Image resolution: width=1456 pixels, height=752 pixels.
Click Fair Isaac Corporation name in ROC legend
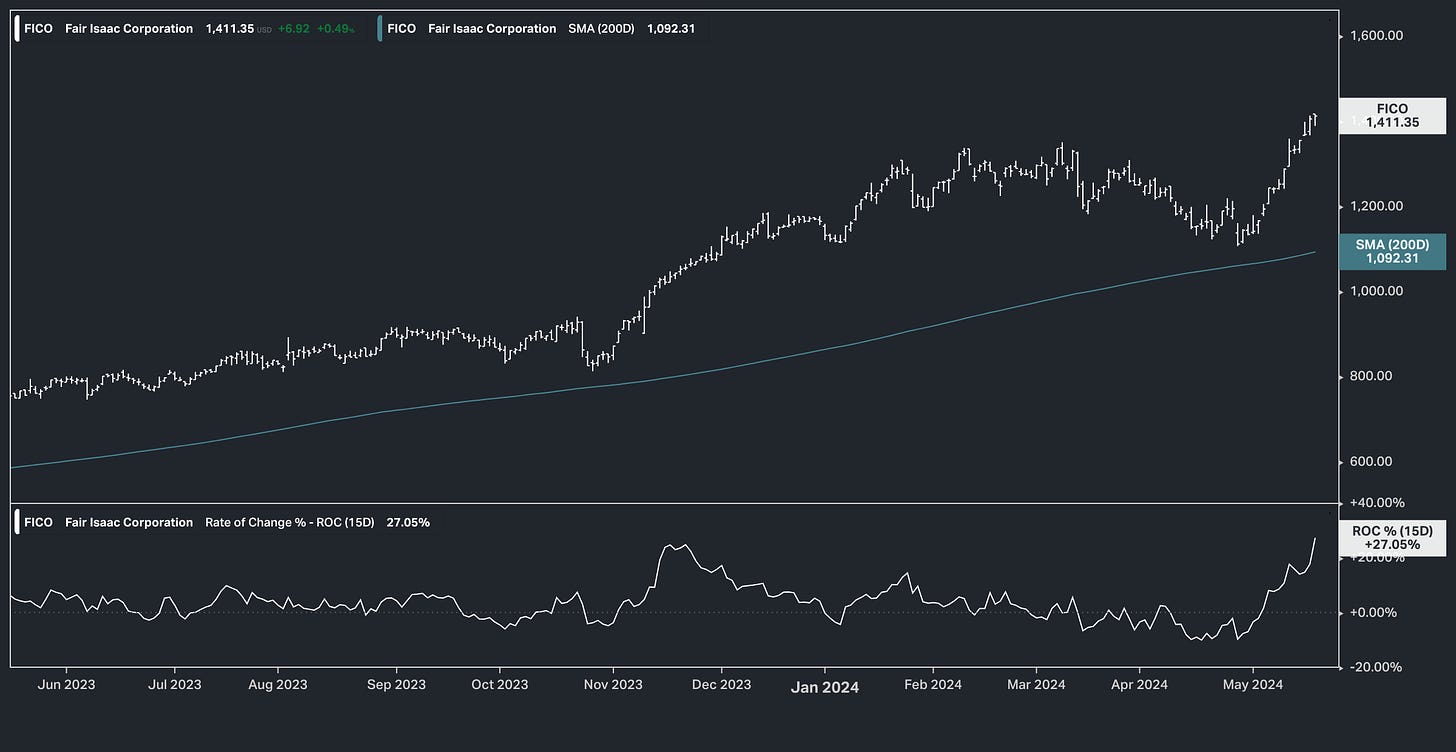[129, 522]
